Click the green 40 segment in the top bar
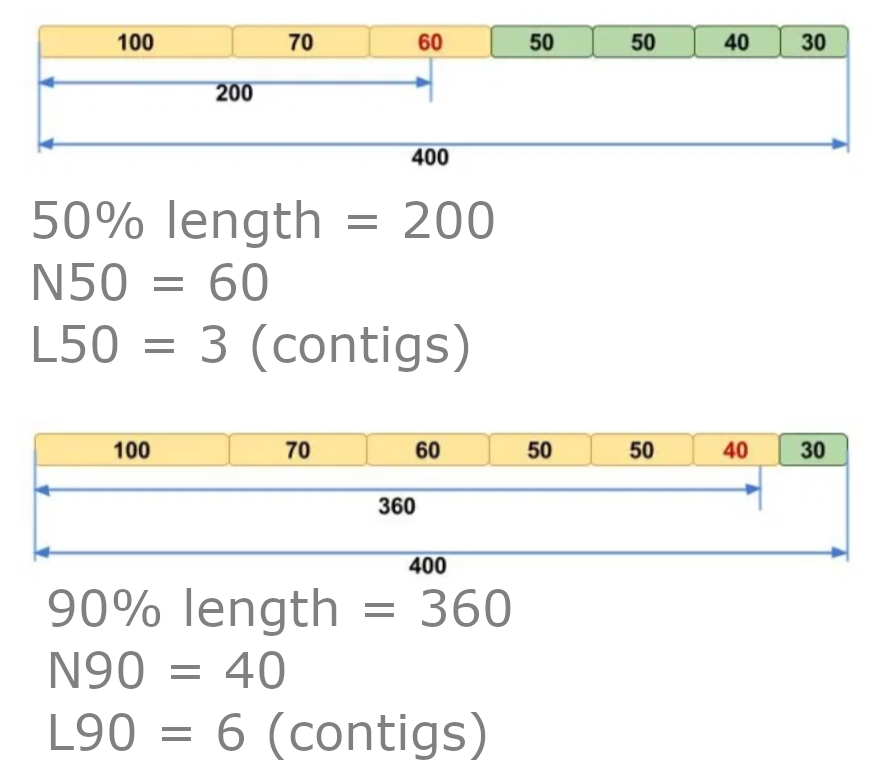Image resolution: width=876 pixels, height=781 pixels. pyautogui.click(x=736, y=42)
